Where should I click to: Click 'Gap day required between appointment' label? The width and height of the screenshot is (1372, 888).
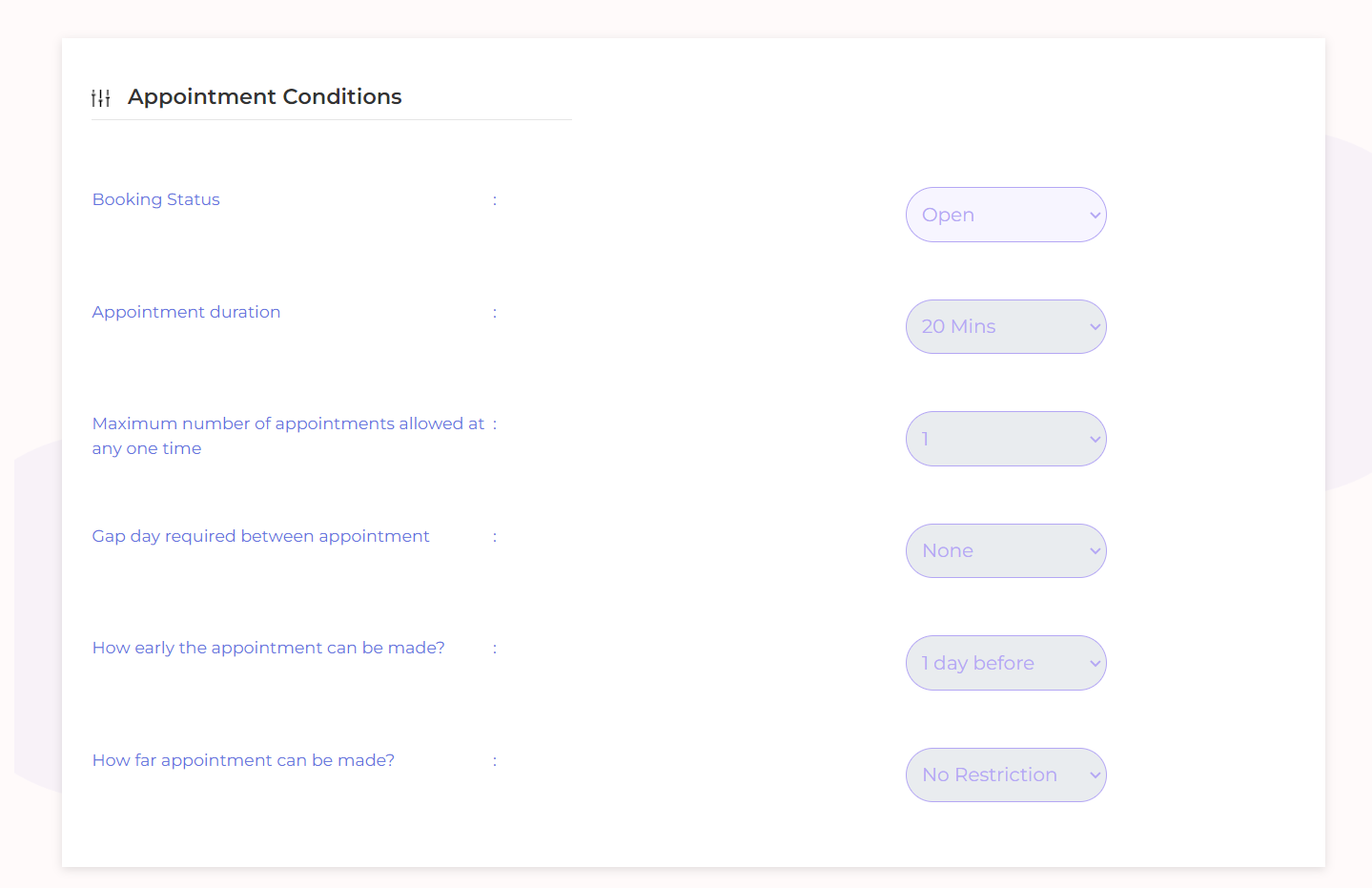tap(260, 536)
